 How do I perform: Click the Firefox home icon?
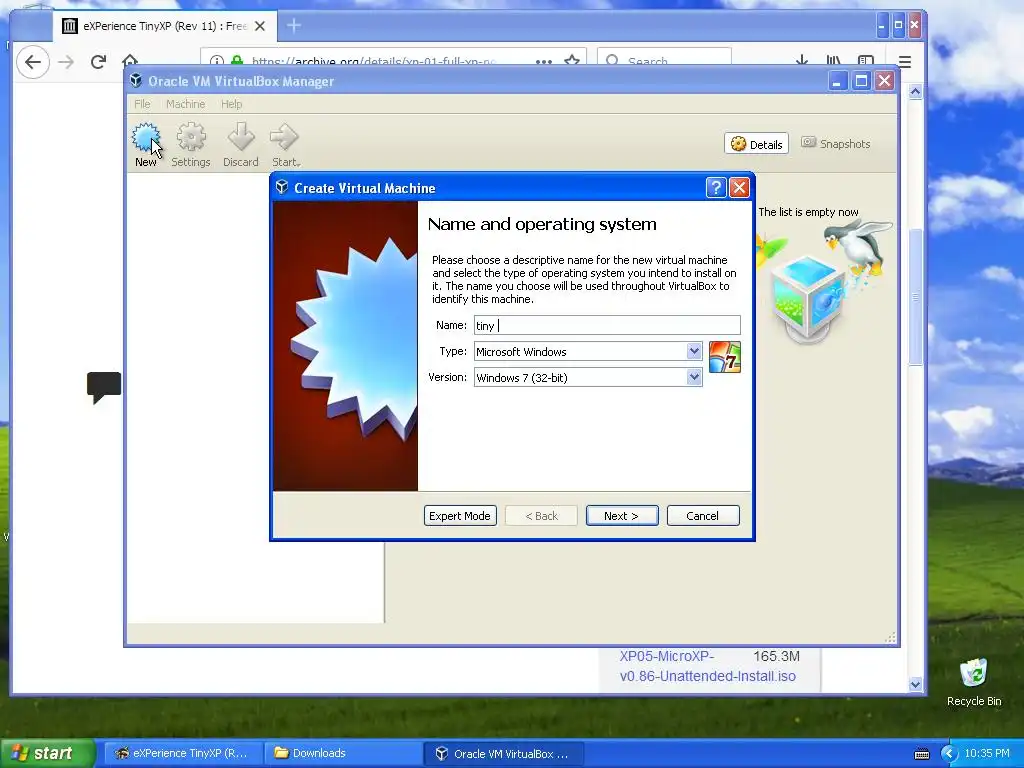[x=130, y=61]
